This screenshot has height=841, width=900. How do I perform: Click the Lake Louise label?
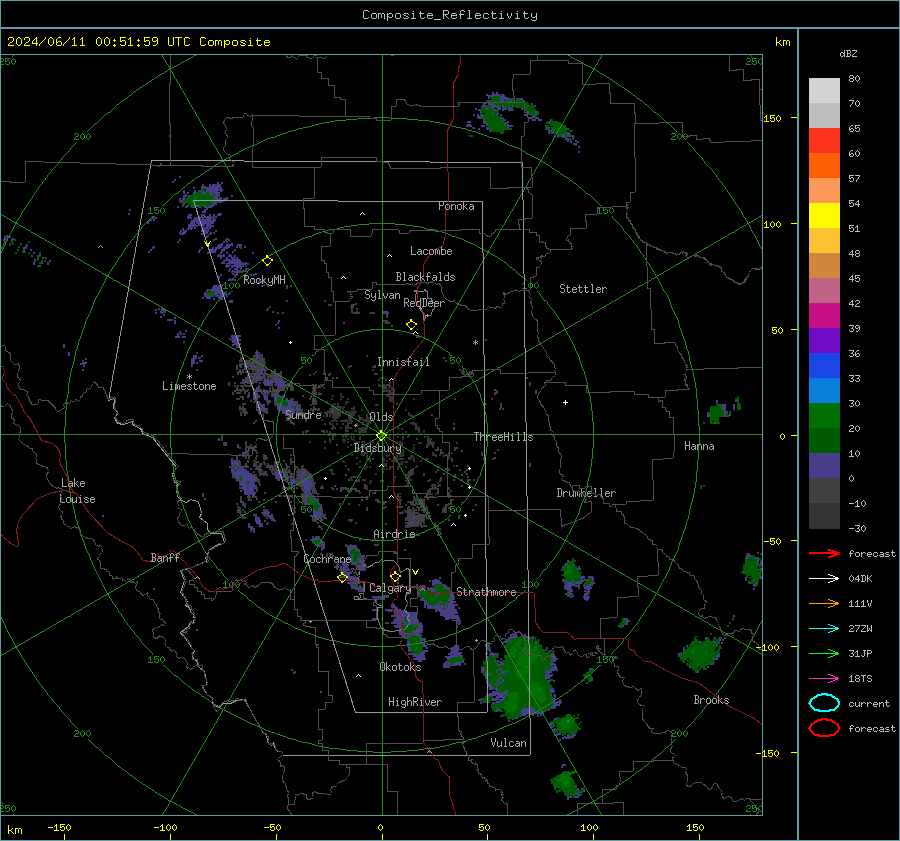77,491
